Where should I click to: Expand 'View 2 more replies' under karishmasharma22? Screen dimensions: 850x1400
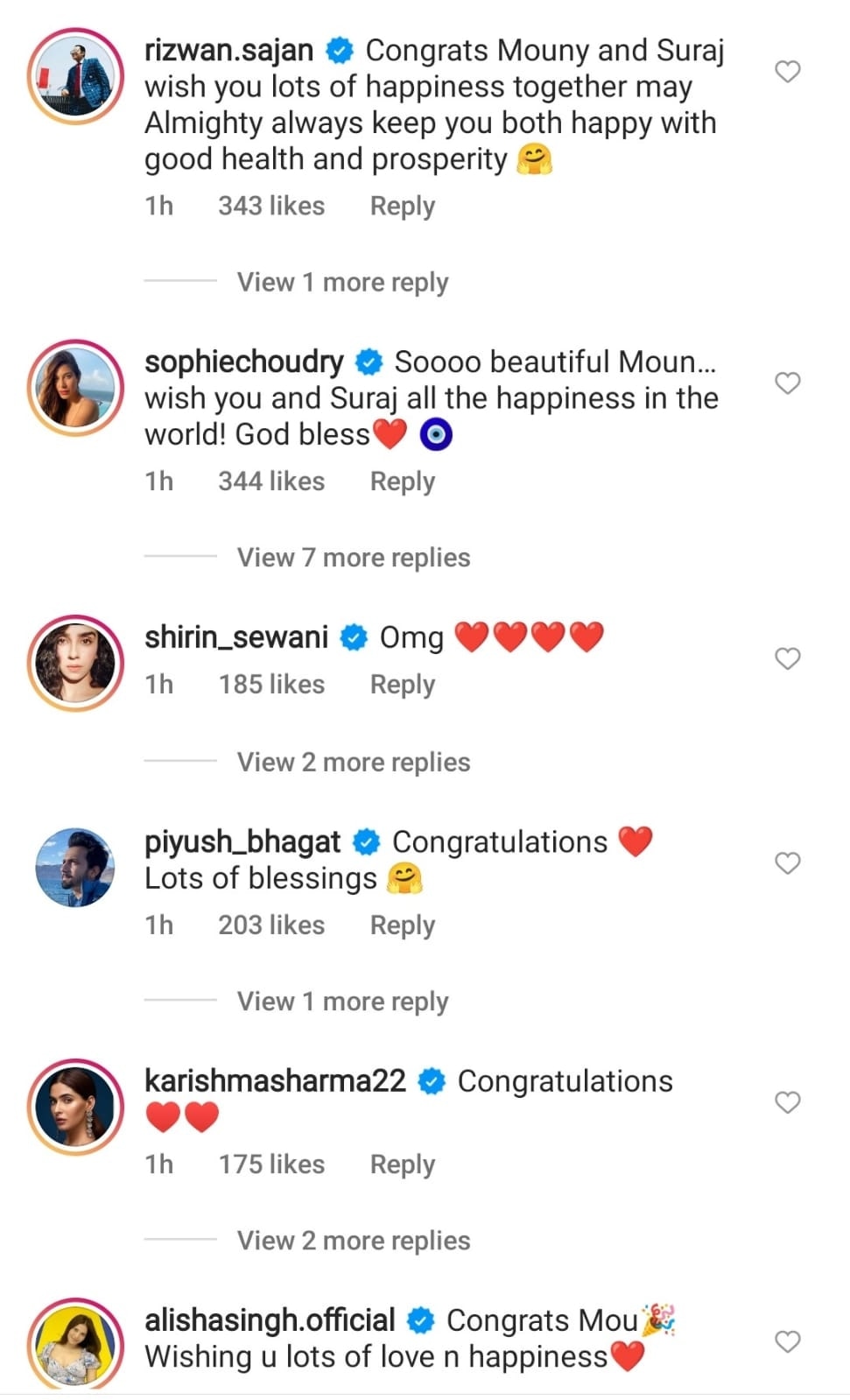point(353,1241)
